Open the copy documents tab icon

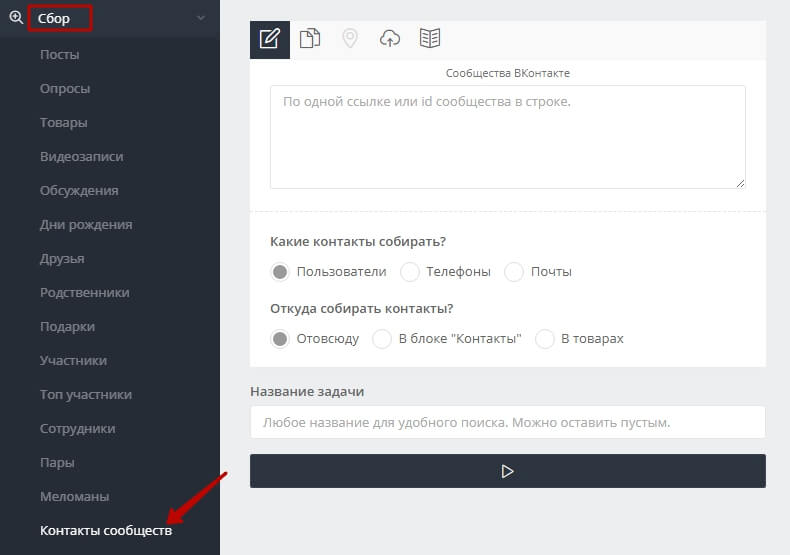[x=310, y=38]
